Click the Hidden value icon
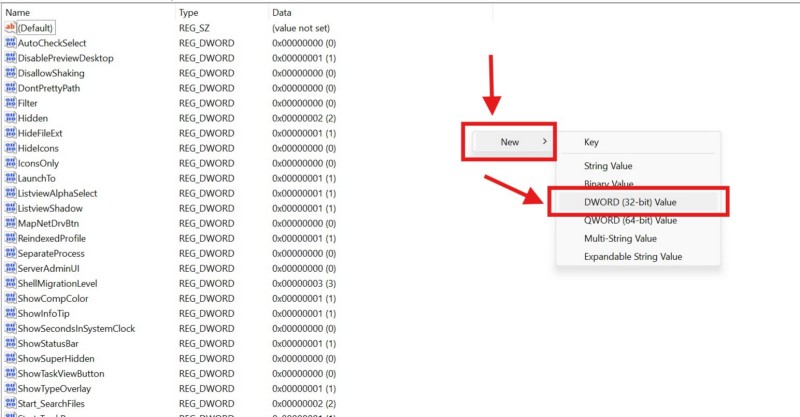Viewport: 800px width, 417px height. pyautogui.click(x=10, y=118)
